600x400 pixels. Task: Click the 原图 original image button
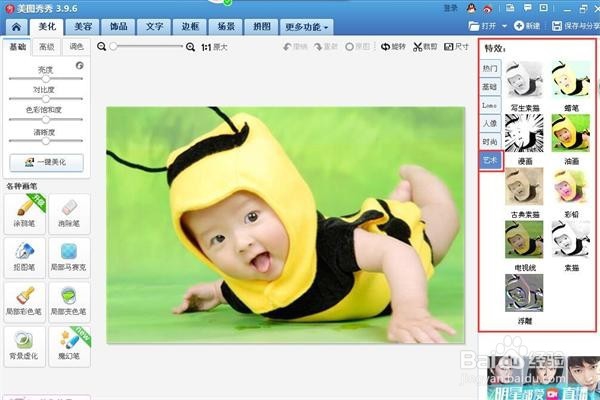pyautogui.click(x=357, y=47)
